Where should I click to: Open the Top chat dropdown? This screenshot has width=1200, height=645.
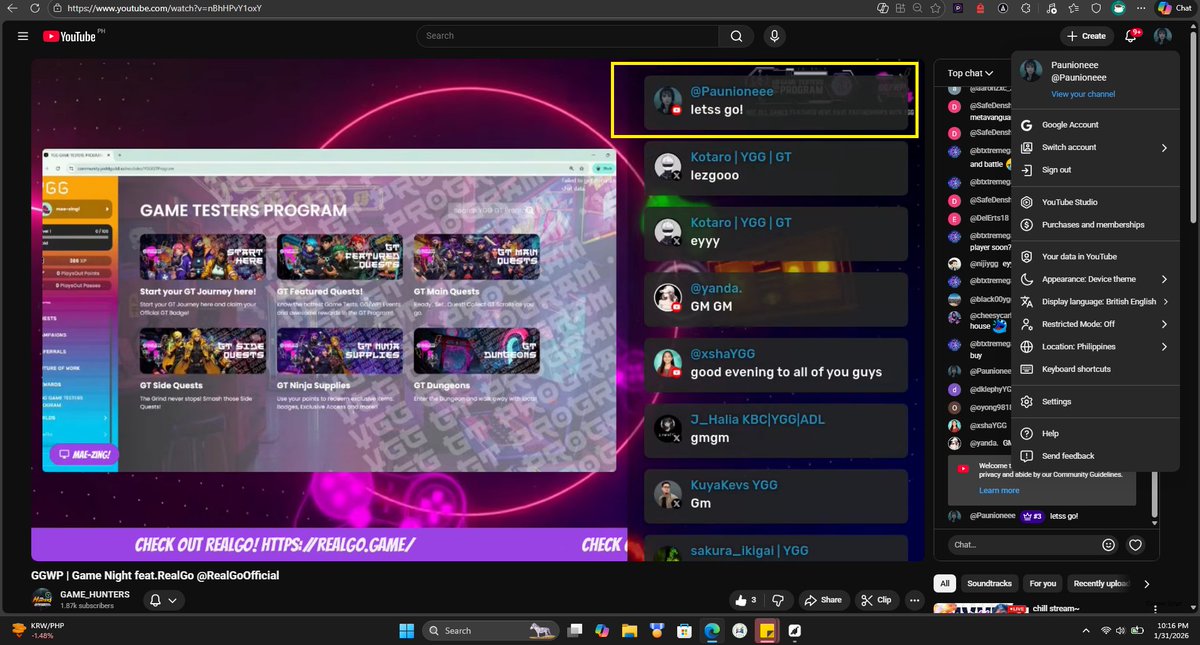pos(970,73)
